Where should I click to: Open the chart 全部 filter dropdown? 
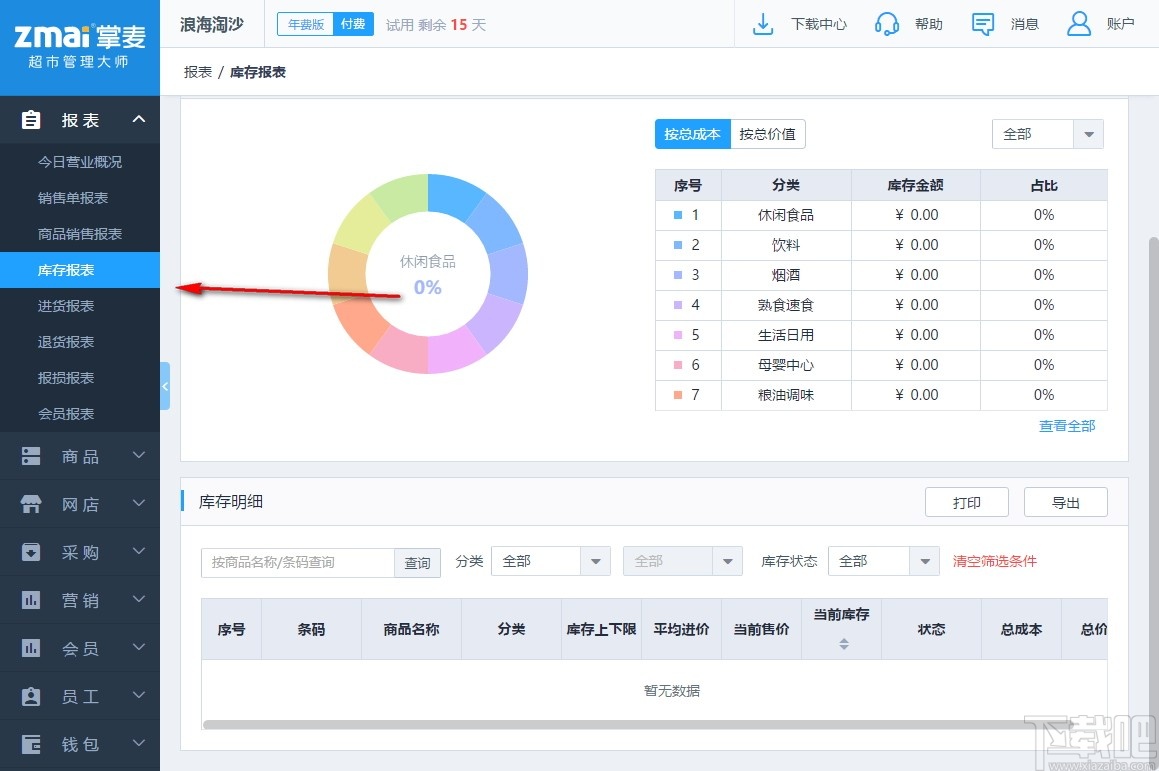[x=1047, y=135]
